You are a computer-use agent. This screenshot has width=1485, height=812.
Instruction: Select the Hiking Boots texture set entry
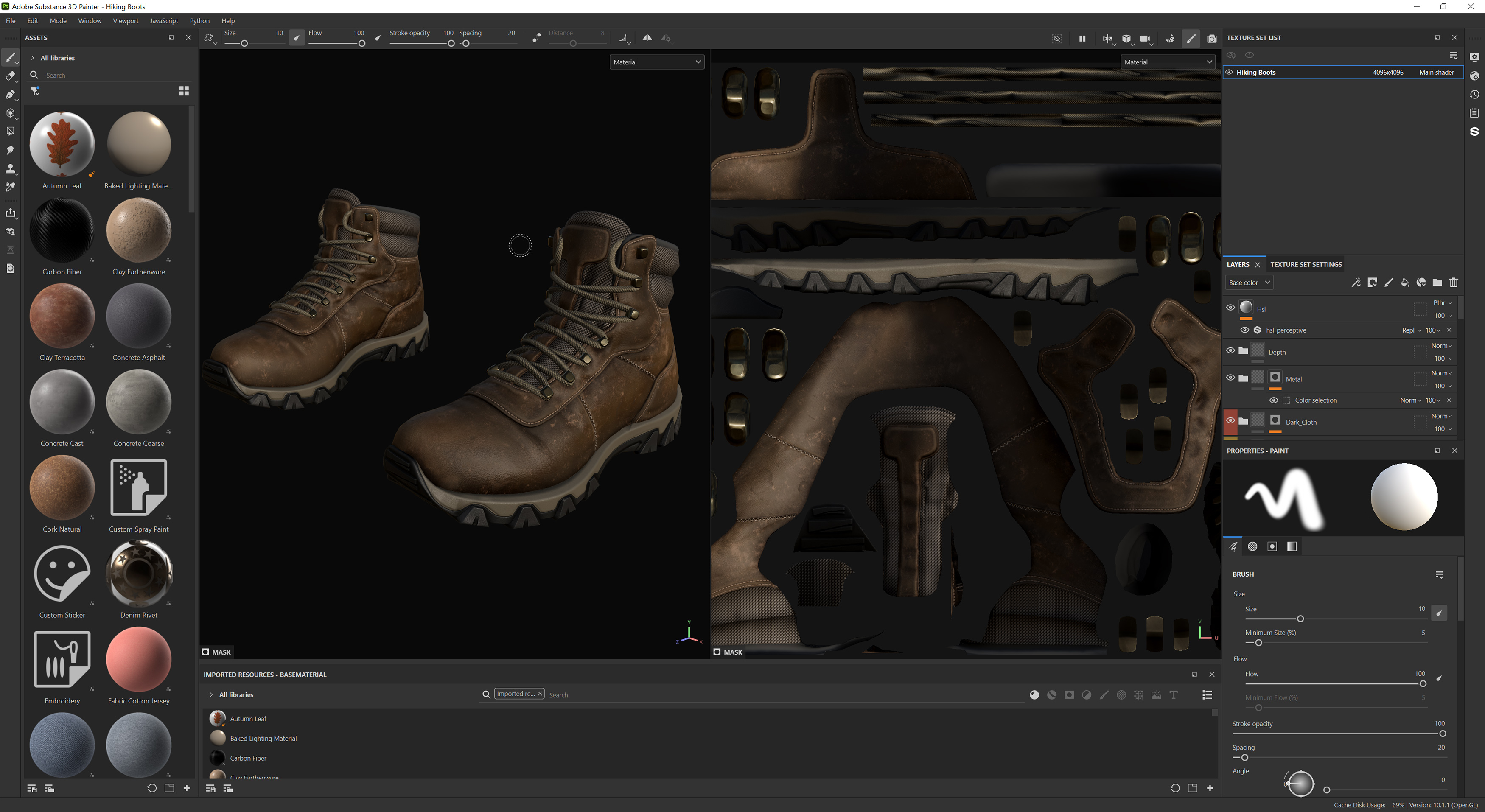[1257, 72]
